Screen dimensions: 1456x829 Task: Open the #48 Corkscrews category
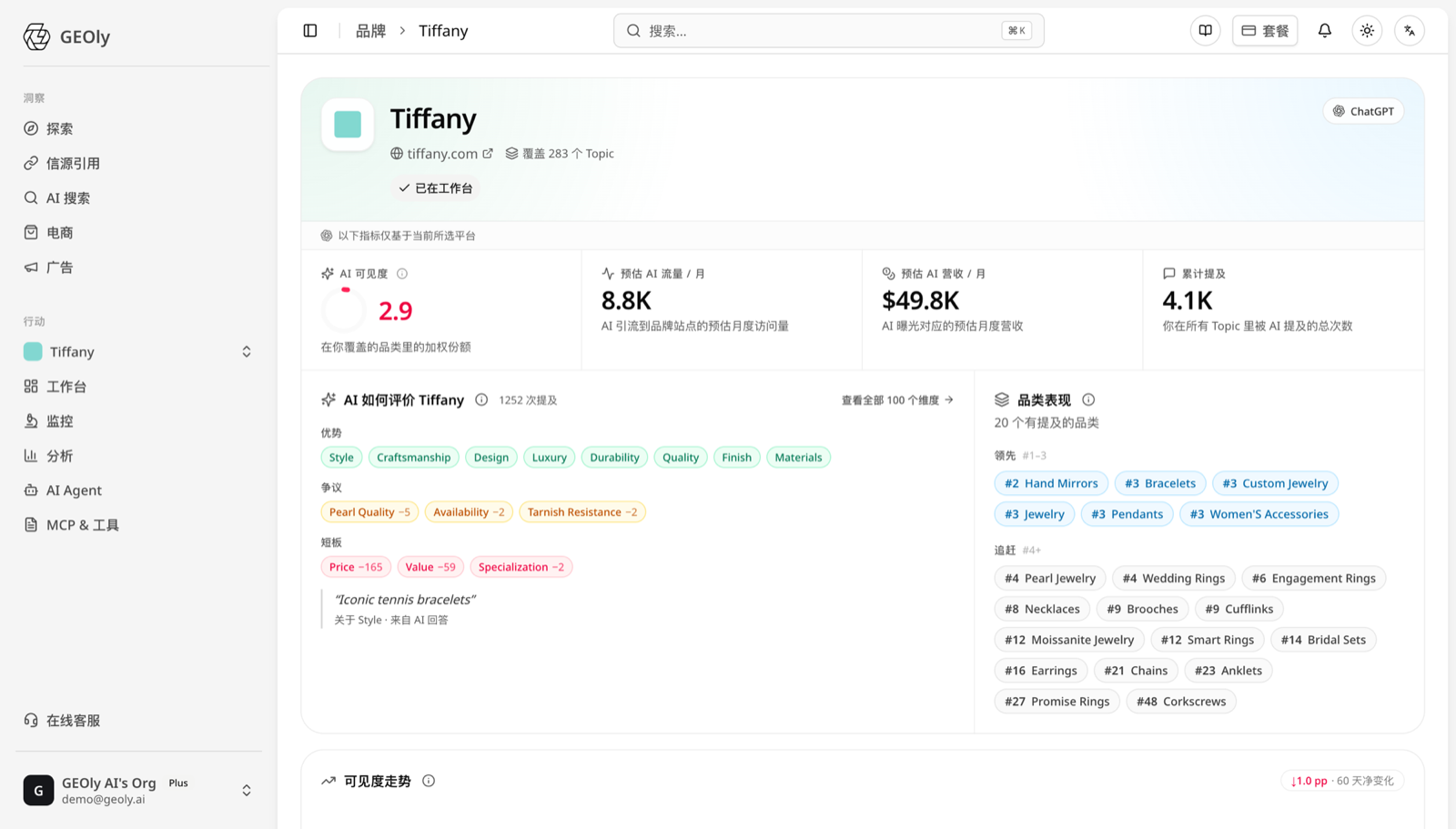tap(1181, 702)
